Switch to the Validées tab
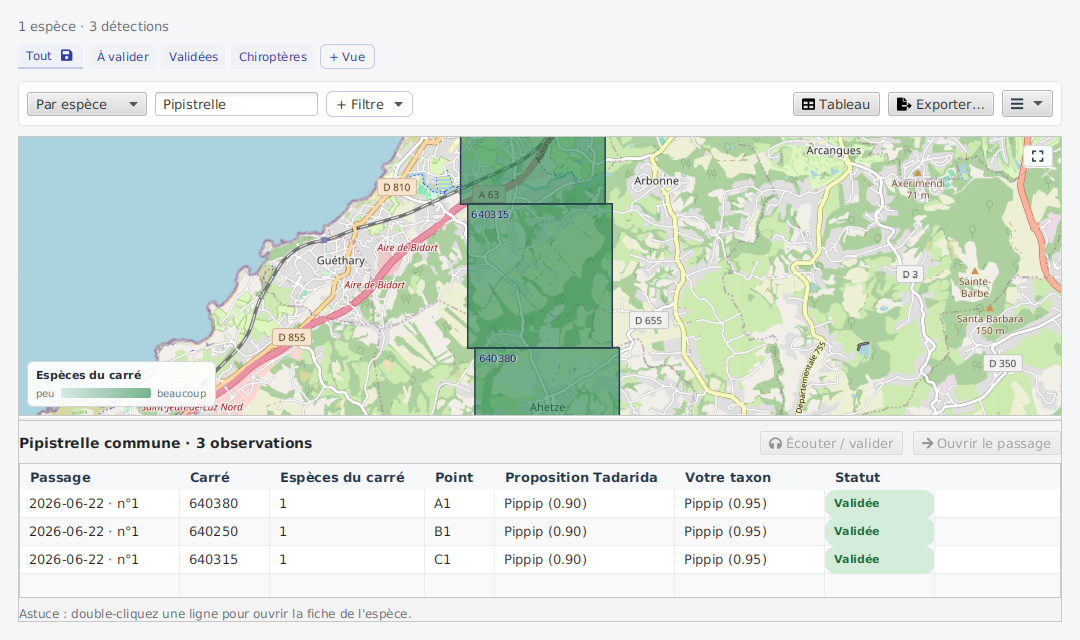Viewport: 1080px width, 640px height. click(194, 56)
